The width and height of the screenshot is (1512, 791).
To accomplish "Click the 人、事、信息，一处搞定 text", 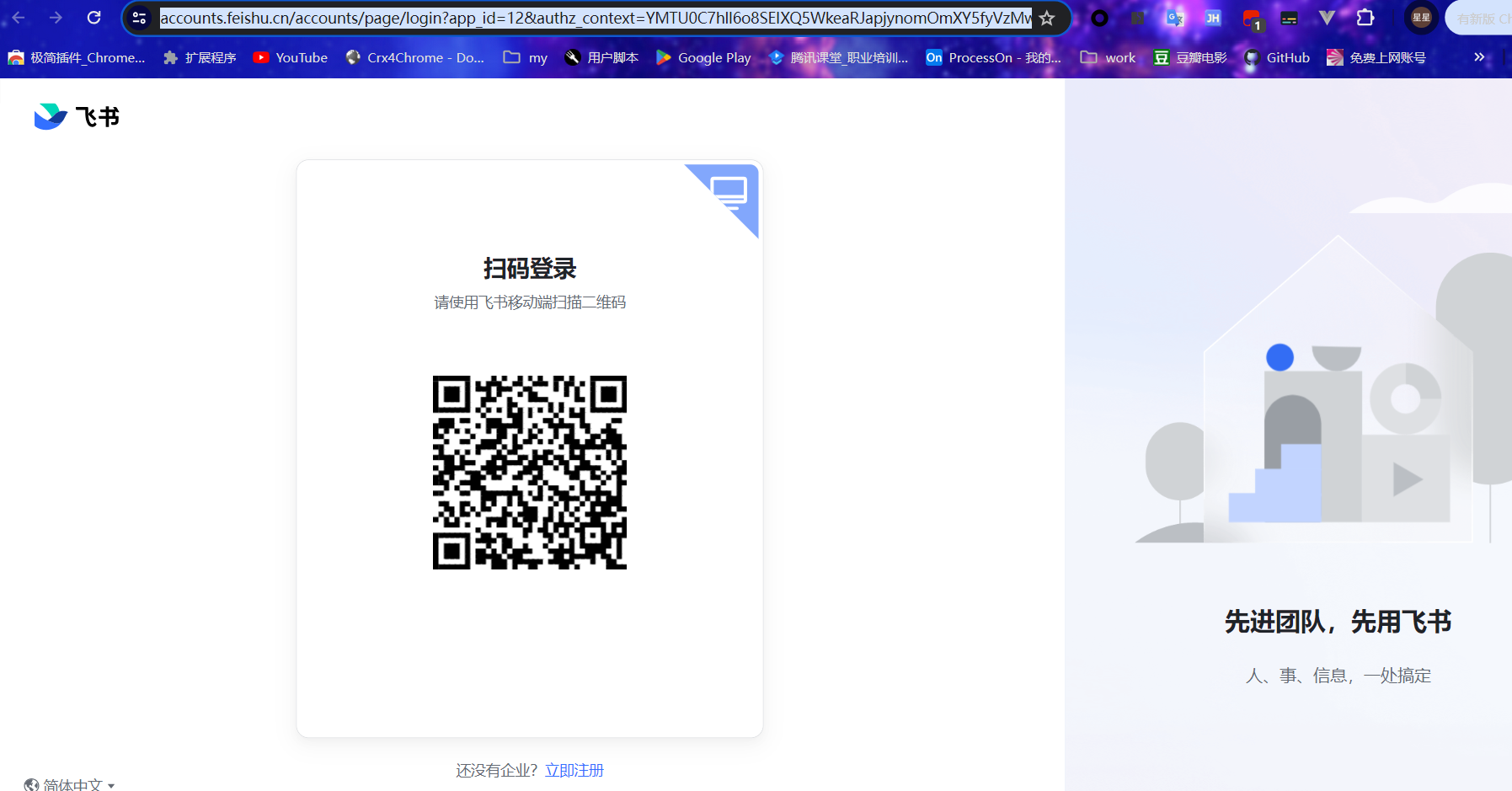I will click(1338, 676).
